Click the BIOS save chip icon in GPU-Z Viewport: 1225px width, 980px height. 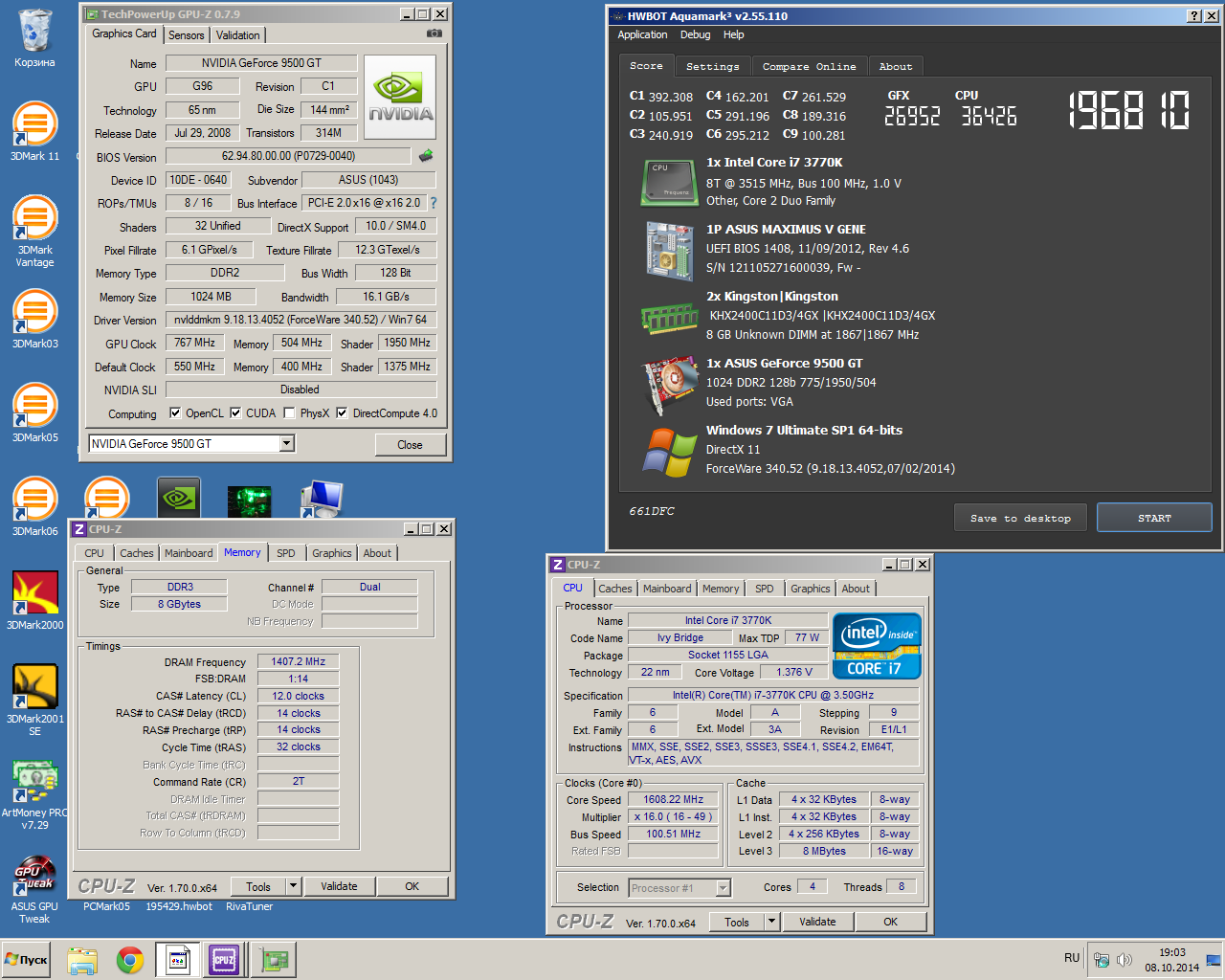426,155
